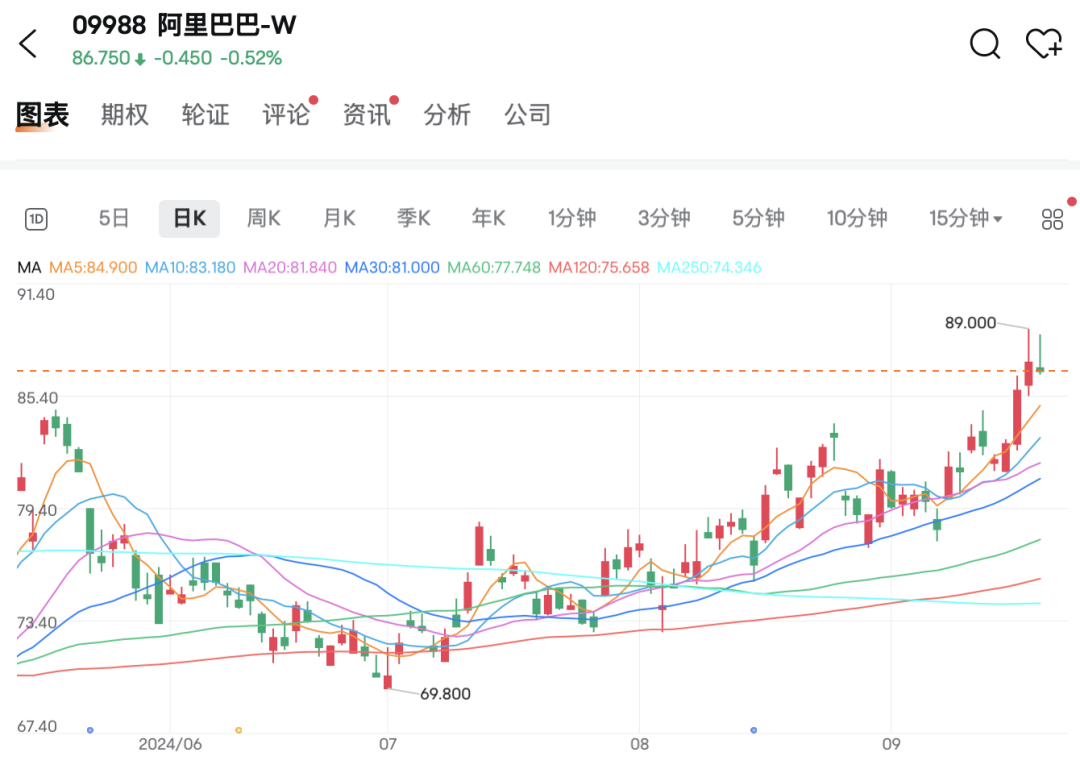
Task: Click the MA120:75.658 value
Action: (599, 267)
